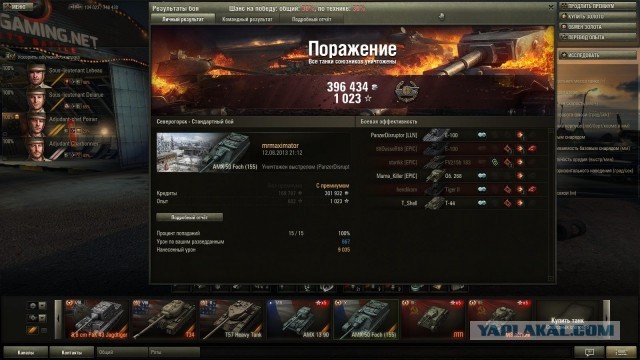The height and width of the screenshot is (360, 640).
Task: Open the game Меню button
Action: 18,7
